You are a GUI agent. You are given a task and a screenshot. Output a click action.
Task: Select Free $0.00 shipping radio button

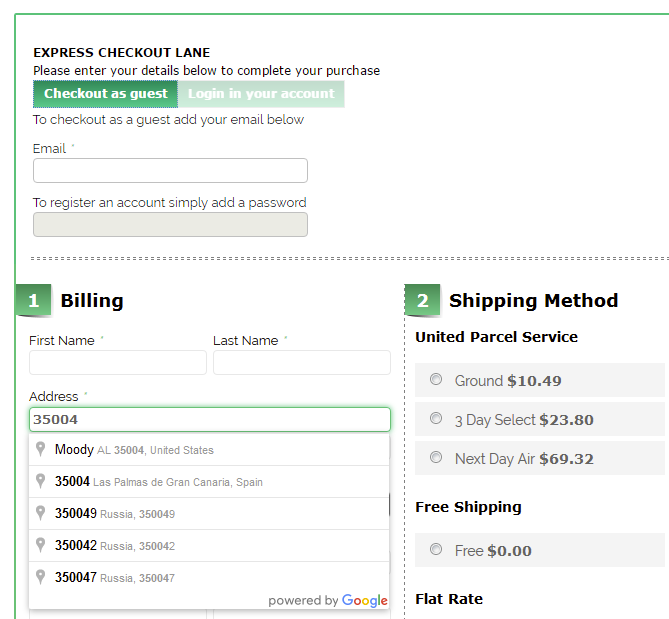click(x=436, y=549)
